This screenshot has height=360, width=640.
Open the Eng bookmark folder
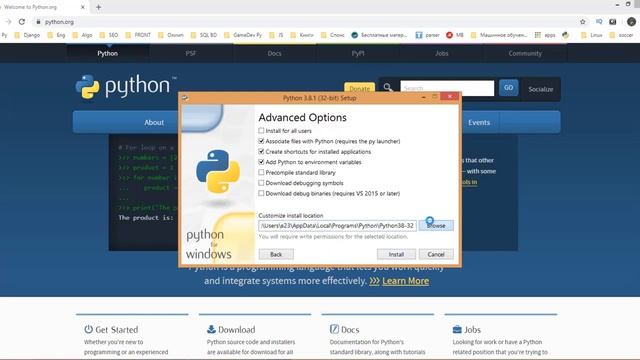pos(56,35)
